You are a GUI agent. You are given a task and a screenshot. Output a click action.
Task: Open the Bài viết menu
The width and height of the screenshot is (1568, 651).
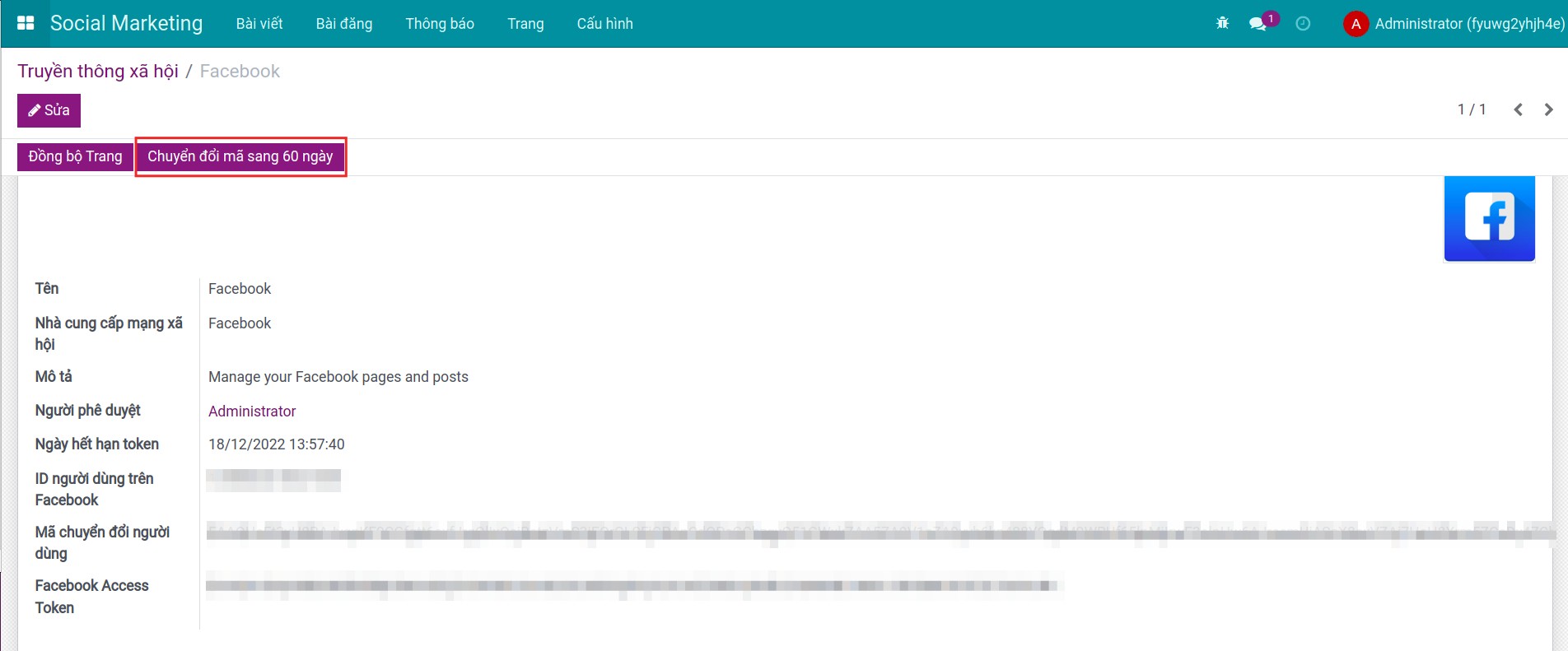click(259, 24)
